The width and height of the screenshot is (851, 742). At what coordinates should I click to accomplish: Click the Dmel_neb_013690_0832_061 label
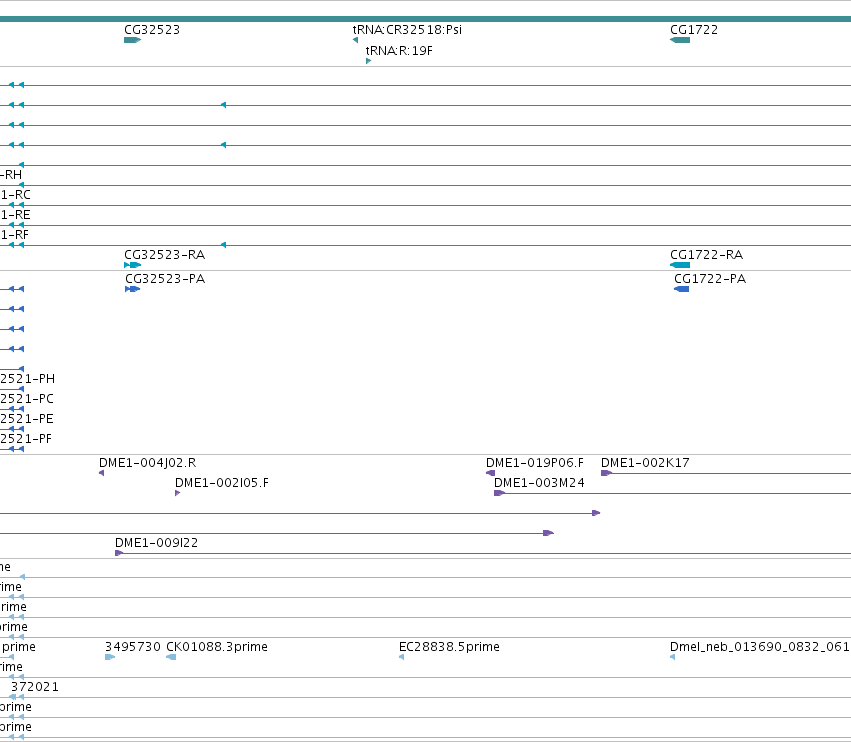pos(759,647)
